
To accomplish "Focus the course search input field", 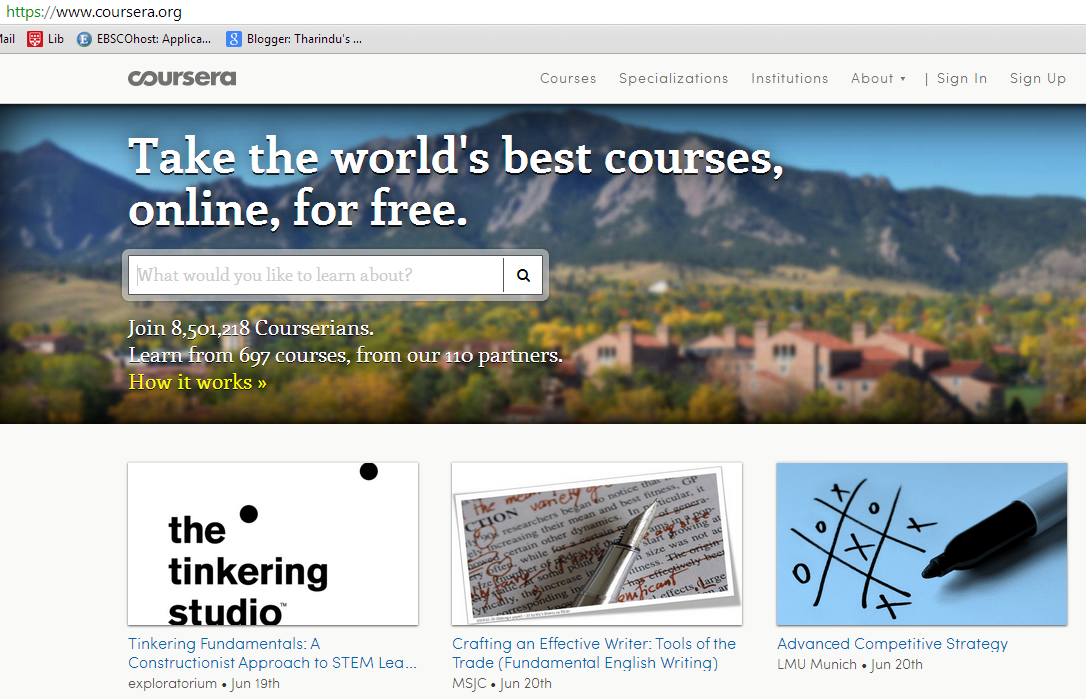I will tap(315, 275).
